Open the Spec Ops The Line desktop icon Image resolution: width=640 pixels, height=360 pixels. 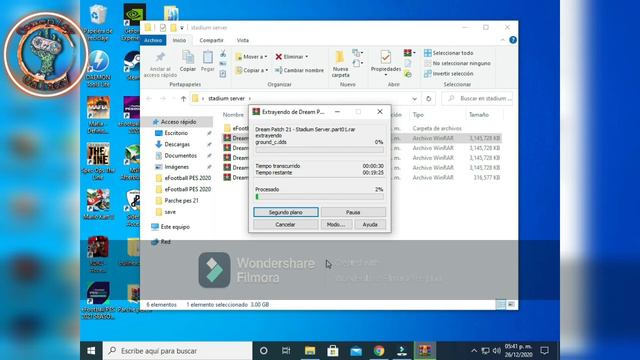pyautogui.click(x=98, y=161)
